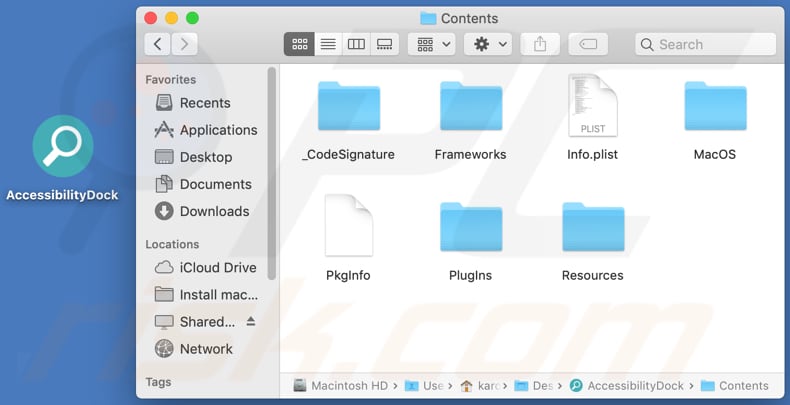Open Recents in the sidebar

pyautogui.click(x=193, y=103)
